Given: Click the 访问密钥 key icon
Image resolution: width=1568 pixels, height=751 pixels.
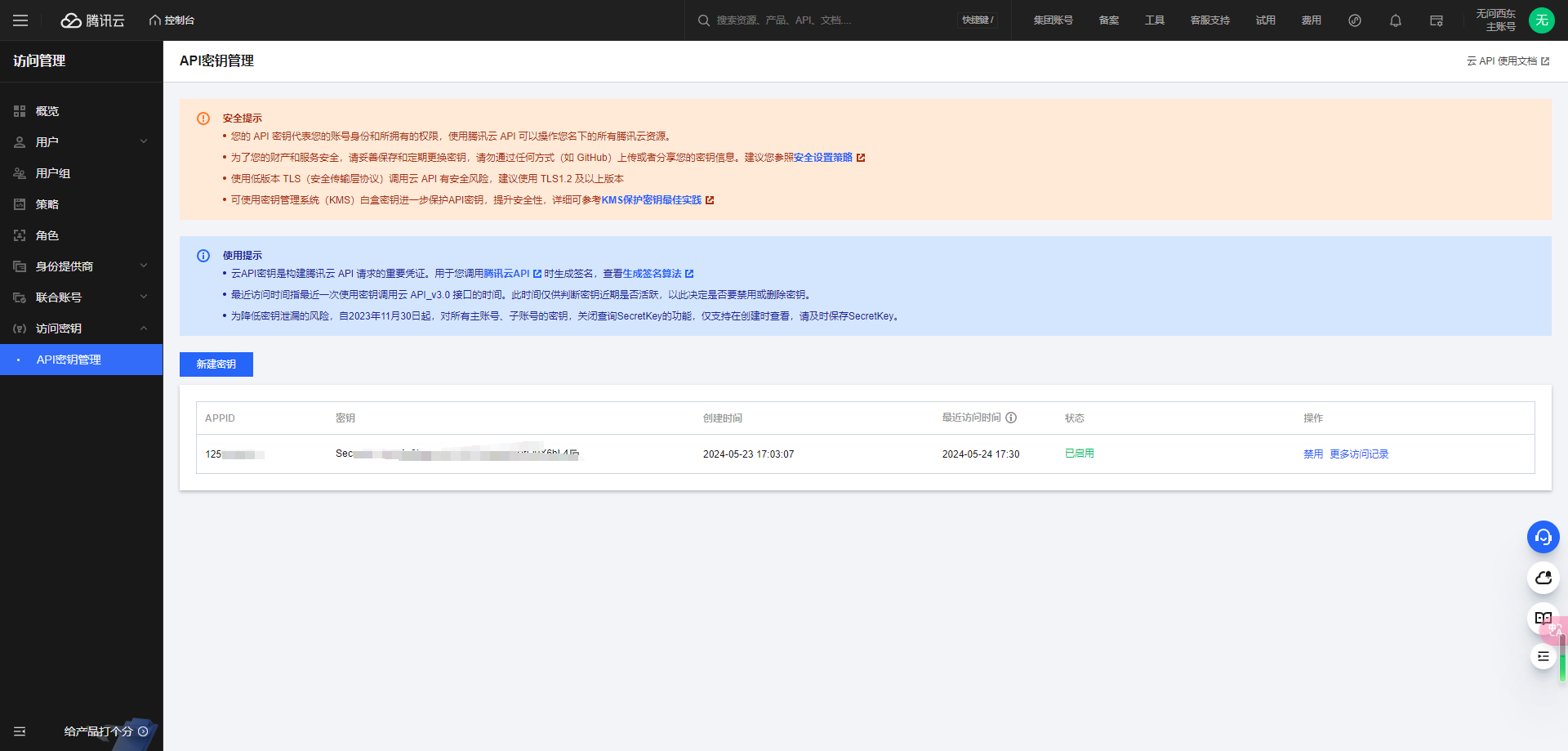Looking at the screenshot, I should [x=20, y=329].
